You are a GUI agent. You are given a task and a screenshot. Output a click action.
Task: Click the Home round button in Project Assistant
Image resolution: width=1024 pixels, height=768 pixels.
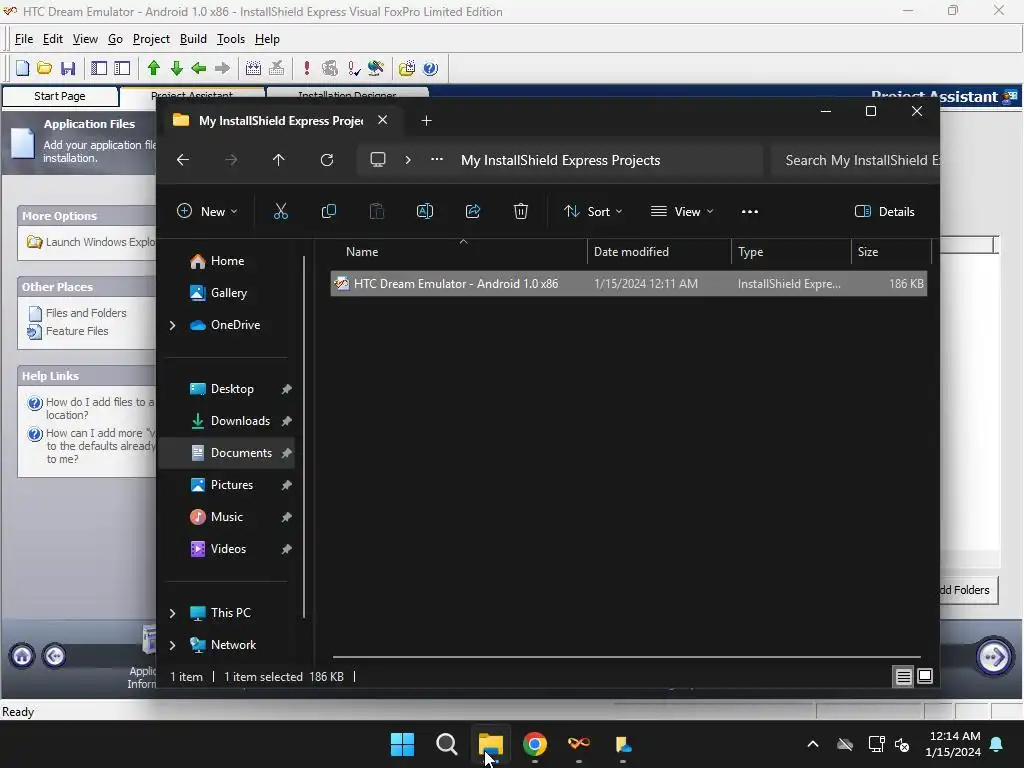pos(22,656)
